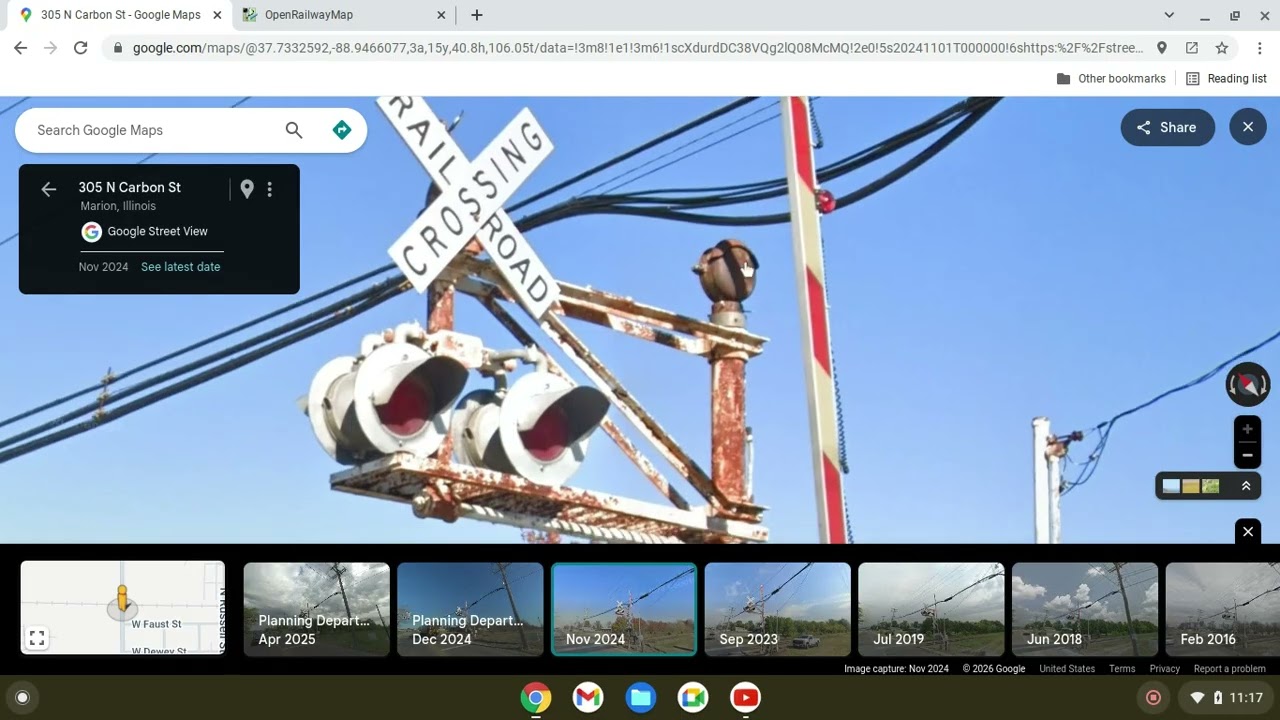The image size is (1280, 720).
Task: Open Google Meet from the shelf
Action: [x=693, y=698]
